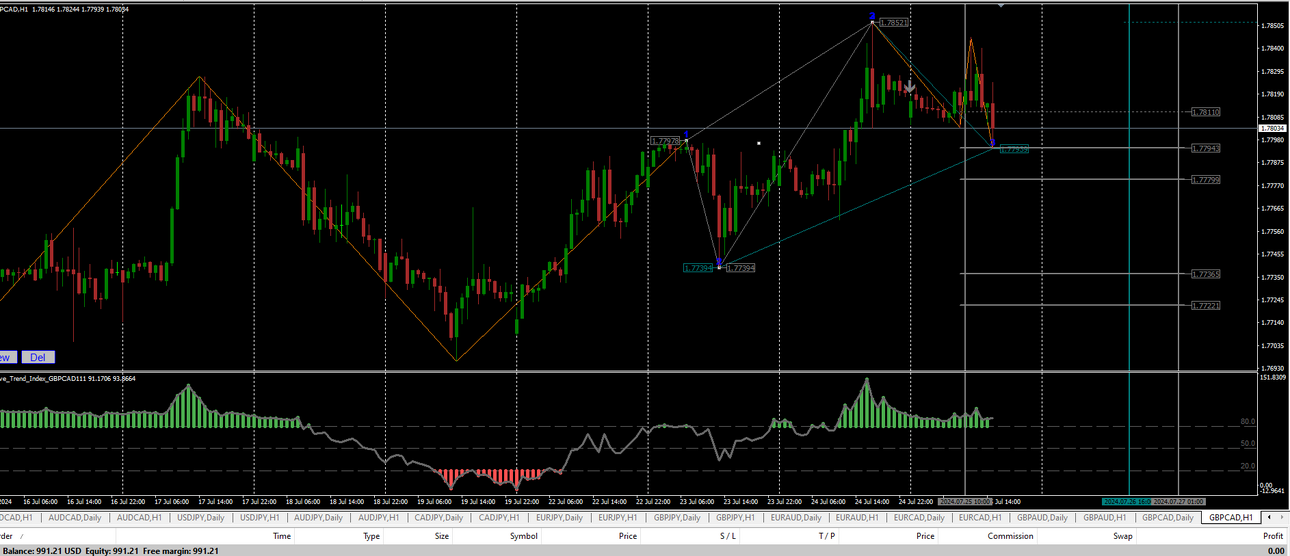Viewport: 1290px width, 556px height.
Task: Click the cyan 1.77938 price label
Action: click(1013, 149)
